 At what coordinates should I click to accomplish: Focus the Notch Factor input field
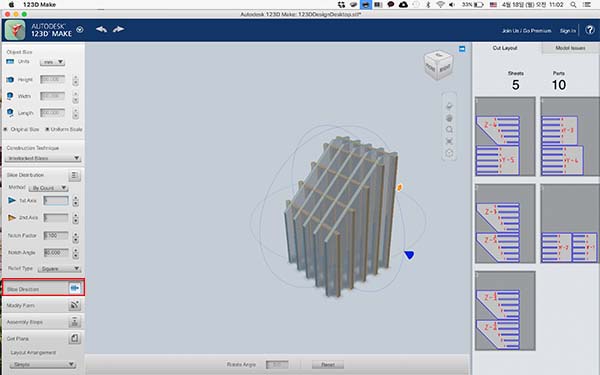point(56,235)
